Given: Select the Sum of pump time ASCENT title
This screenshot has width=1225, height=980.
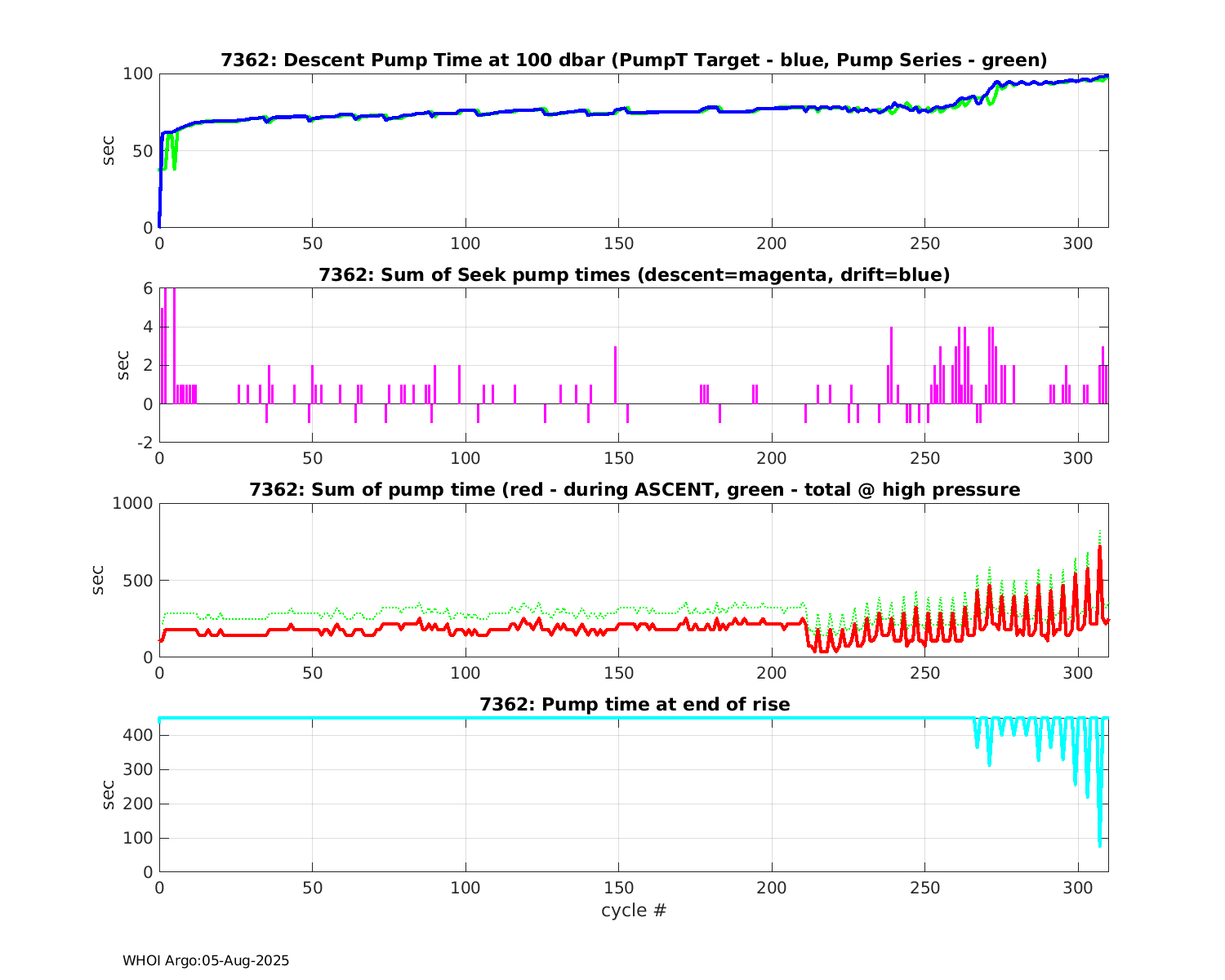Looking at the screenshot, I should (x=634, y=490).
